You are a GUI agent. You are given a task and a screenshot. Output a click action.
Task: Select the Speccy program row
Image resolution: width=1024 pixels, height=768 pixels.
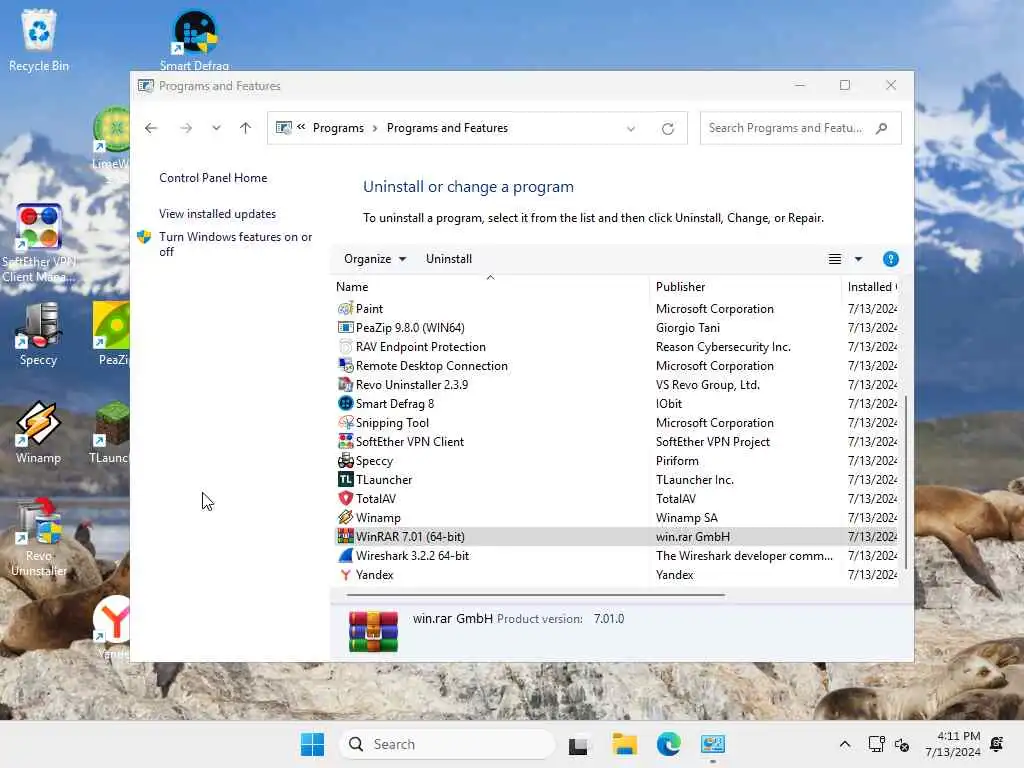tap(616, 460)
